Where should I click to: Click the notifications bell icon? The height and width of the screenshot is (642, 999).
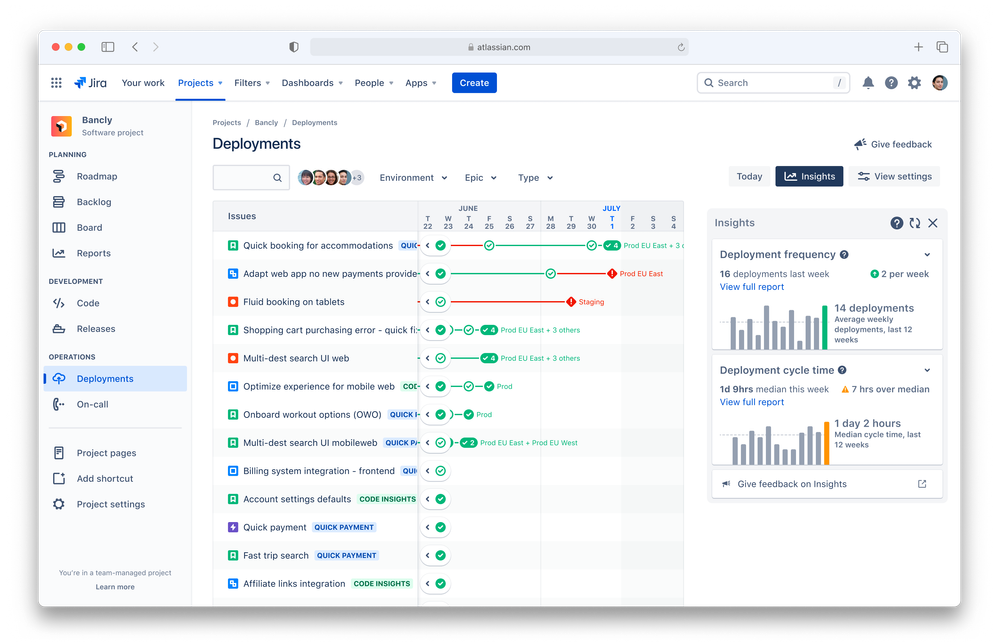(868, 83)
